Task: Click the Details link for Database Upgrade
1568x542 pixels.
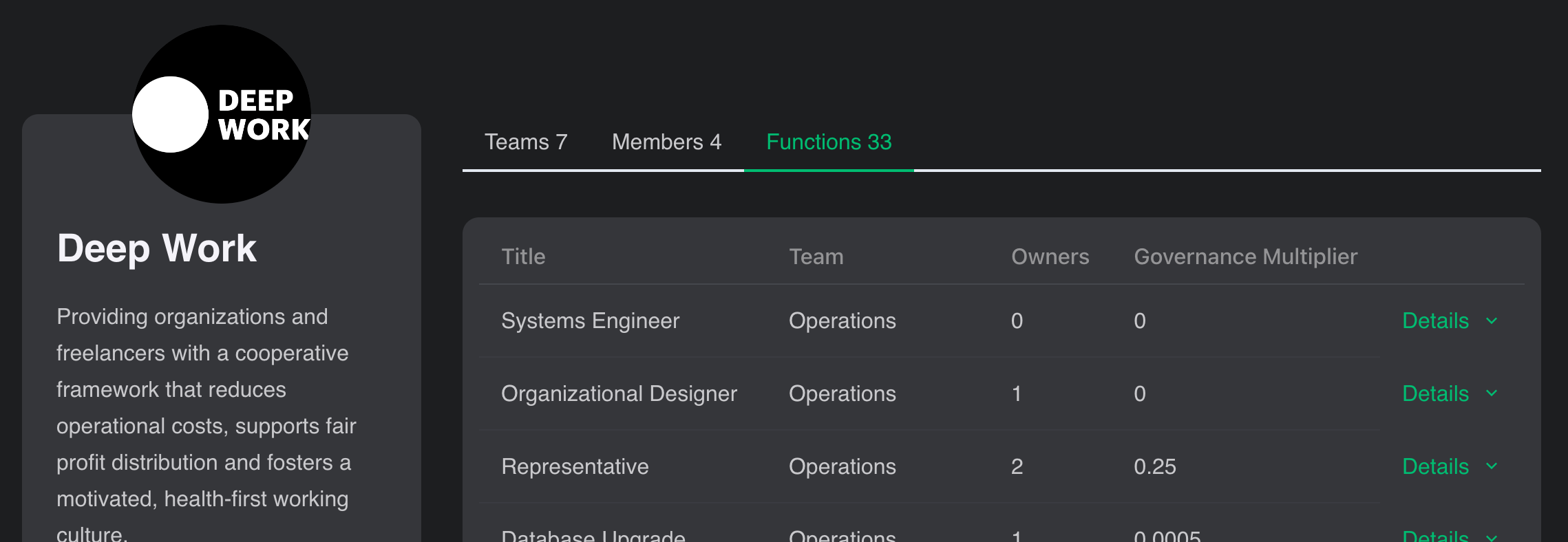Action: coord(1435,535)
